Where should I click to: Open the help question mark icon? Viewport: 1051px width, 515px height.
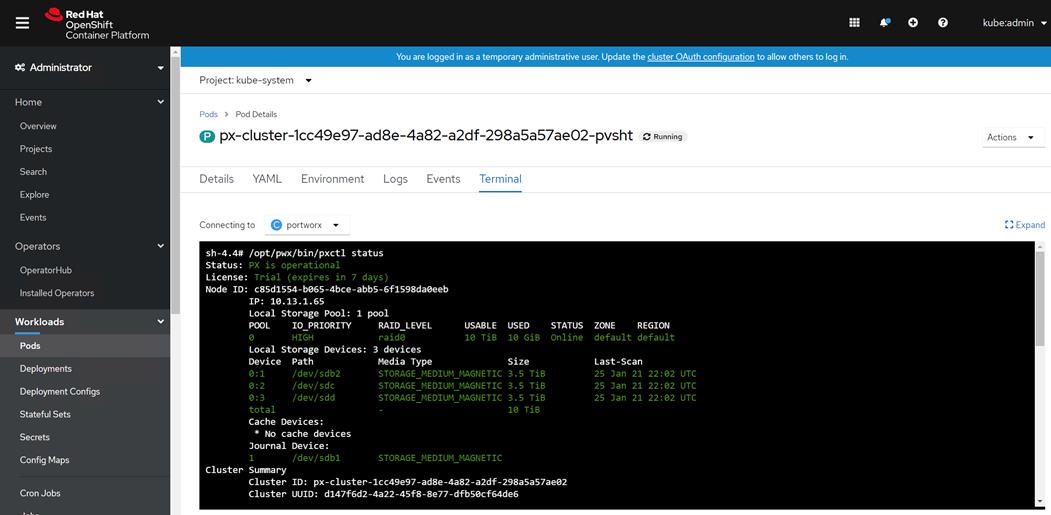(x=943, y=22)
